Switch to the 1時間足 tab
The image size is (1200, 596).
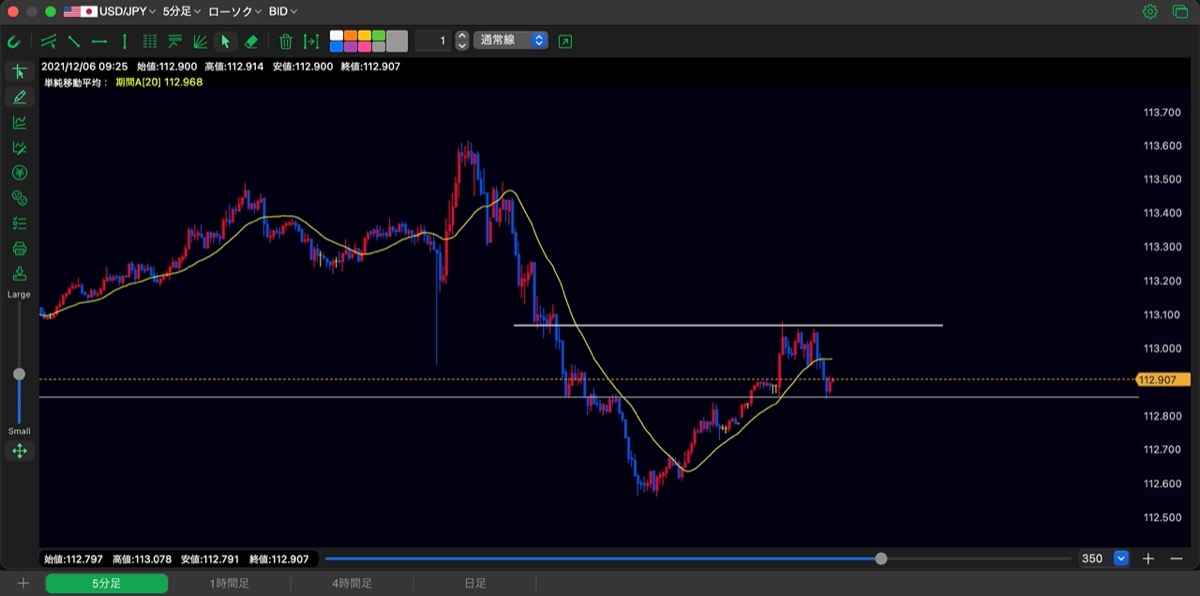(229, 583)
